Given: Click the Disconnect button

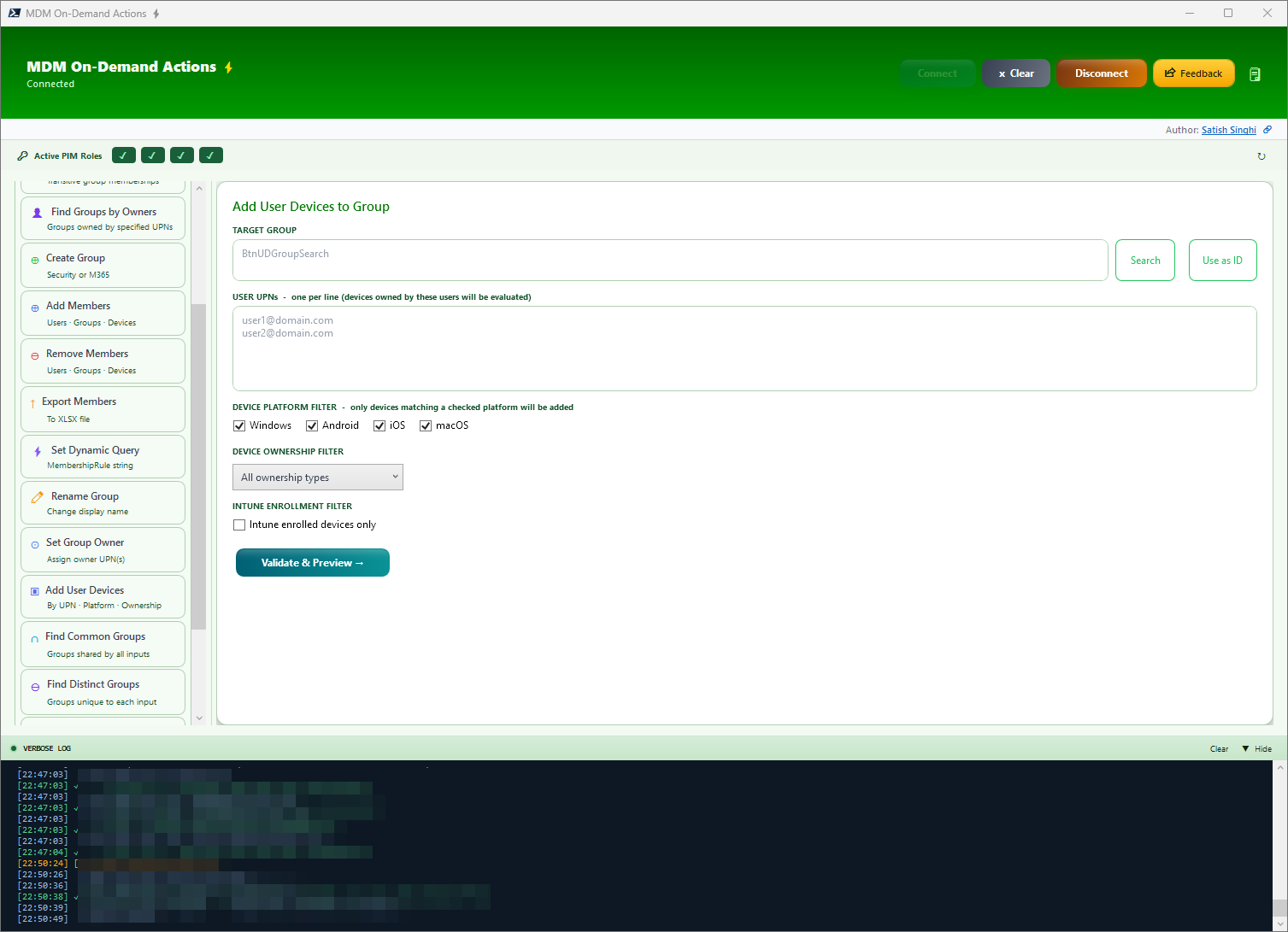Looking at the screenshot, I should pyautogui.click(x=1101, y=73).
